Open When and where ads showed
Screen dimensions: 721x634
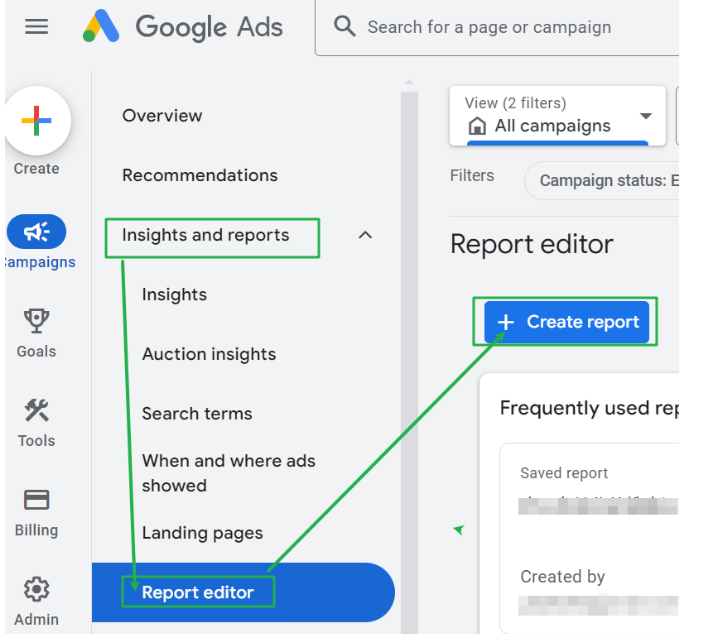tap(229, 473)
